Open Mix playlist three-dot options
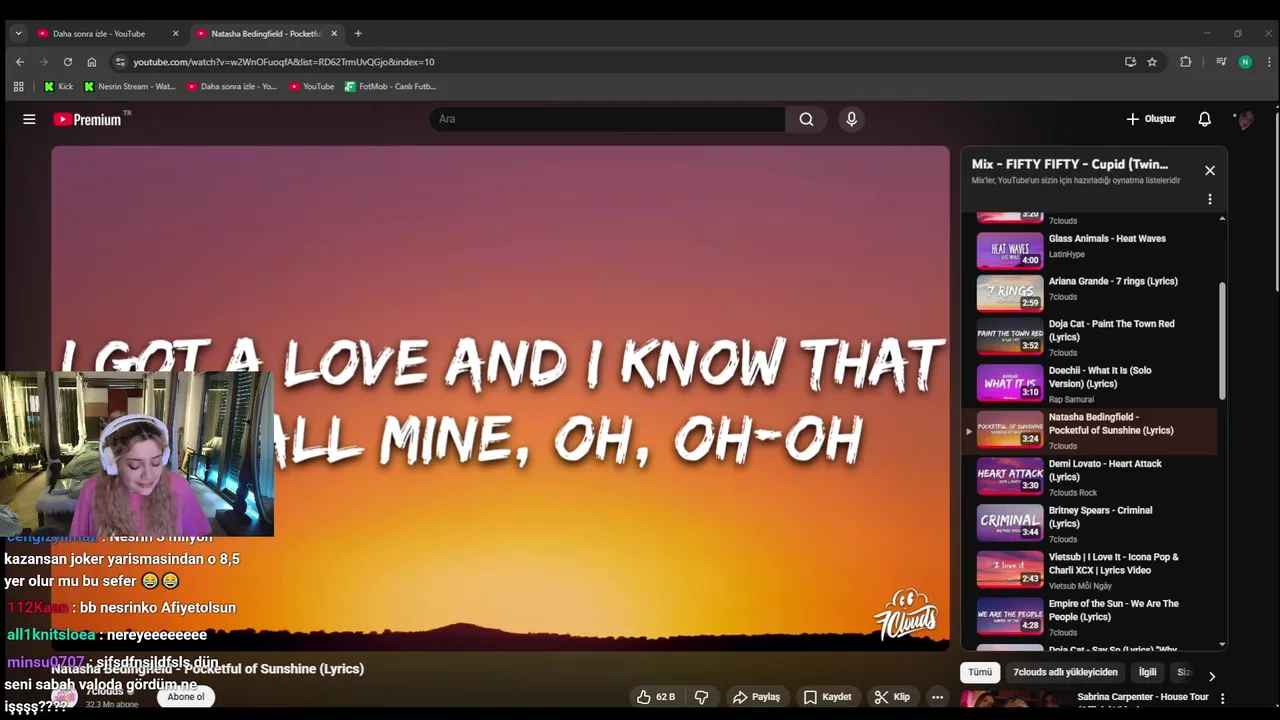The height and width of the screenshot is (720, 1280). coord(1210,199)
